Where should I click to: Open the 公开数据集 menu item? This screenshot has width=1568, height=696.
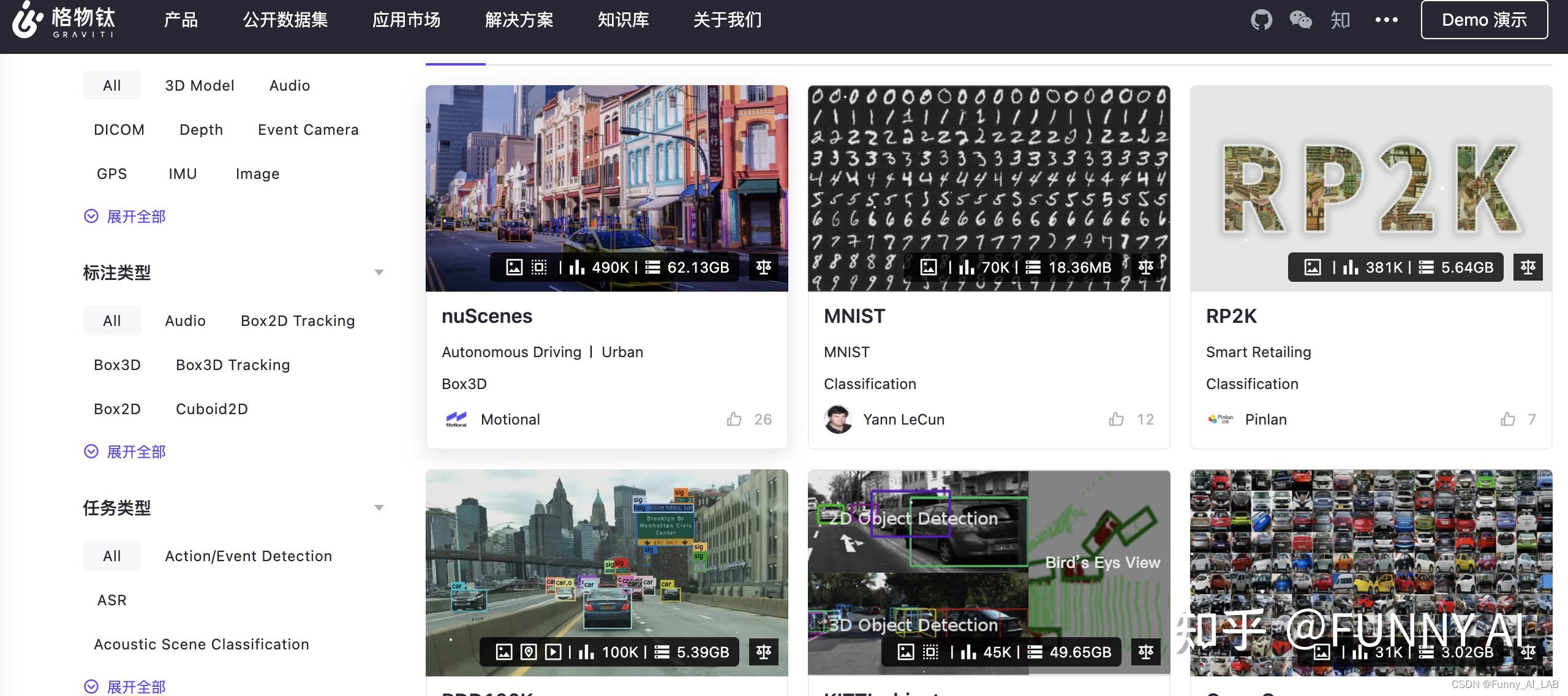click(x=285, y=20)
